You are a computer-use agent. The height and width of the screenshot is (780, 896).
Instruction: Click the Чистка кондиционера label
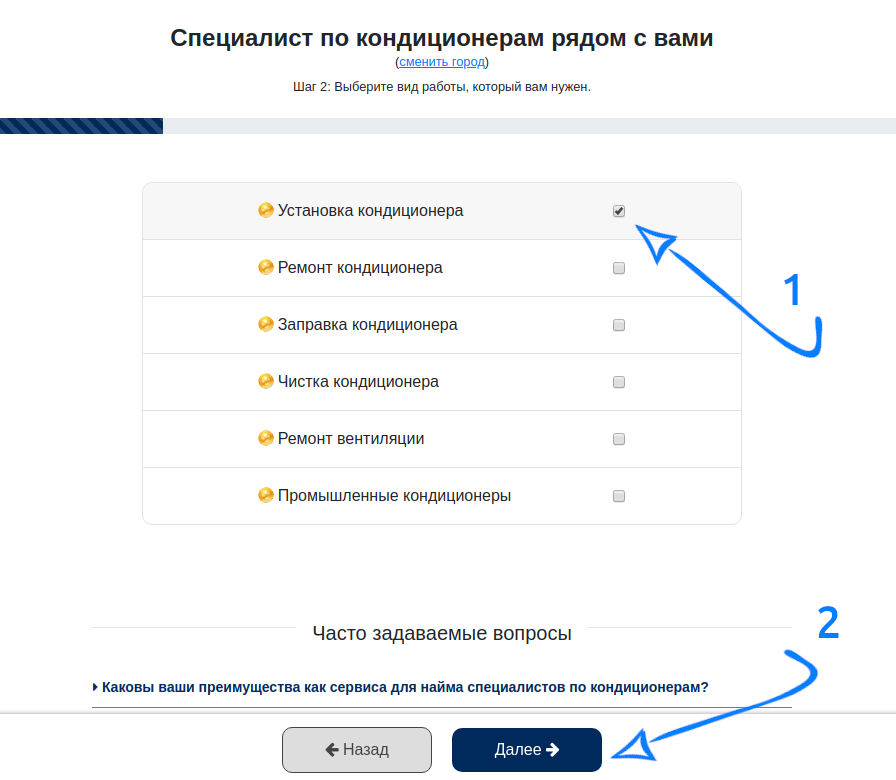click(x=358, y=382)
